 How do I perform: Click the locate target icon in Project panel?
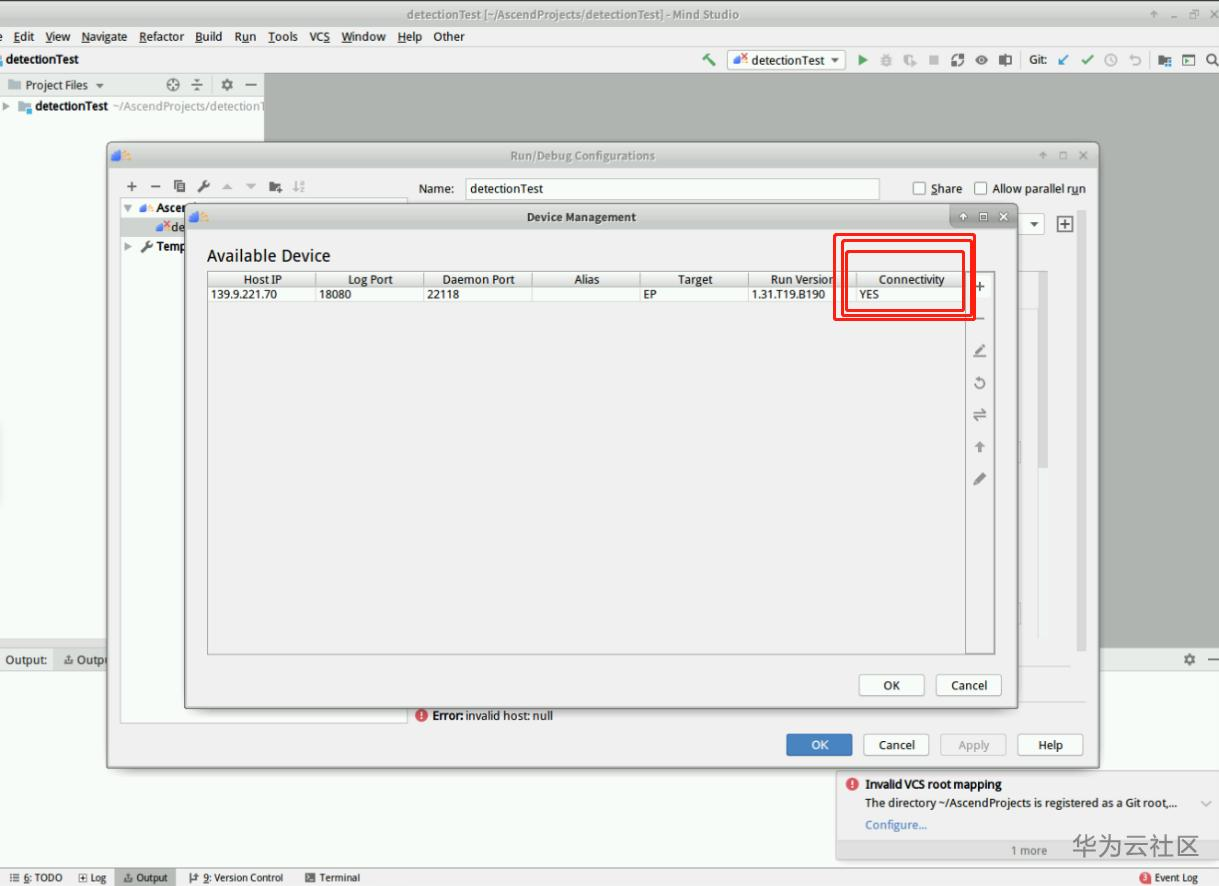point(173,85)
